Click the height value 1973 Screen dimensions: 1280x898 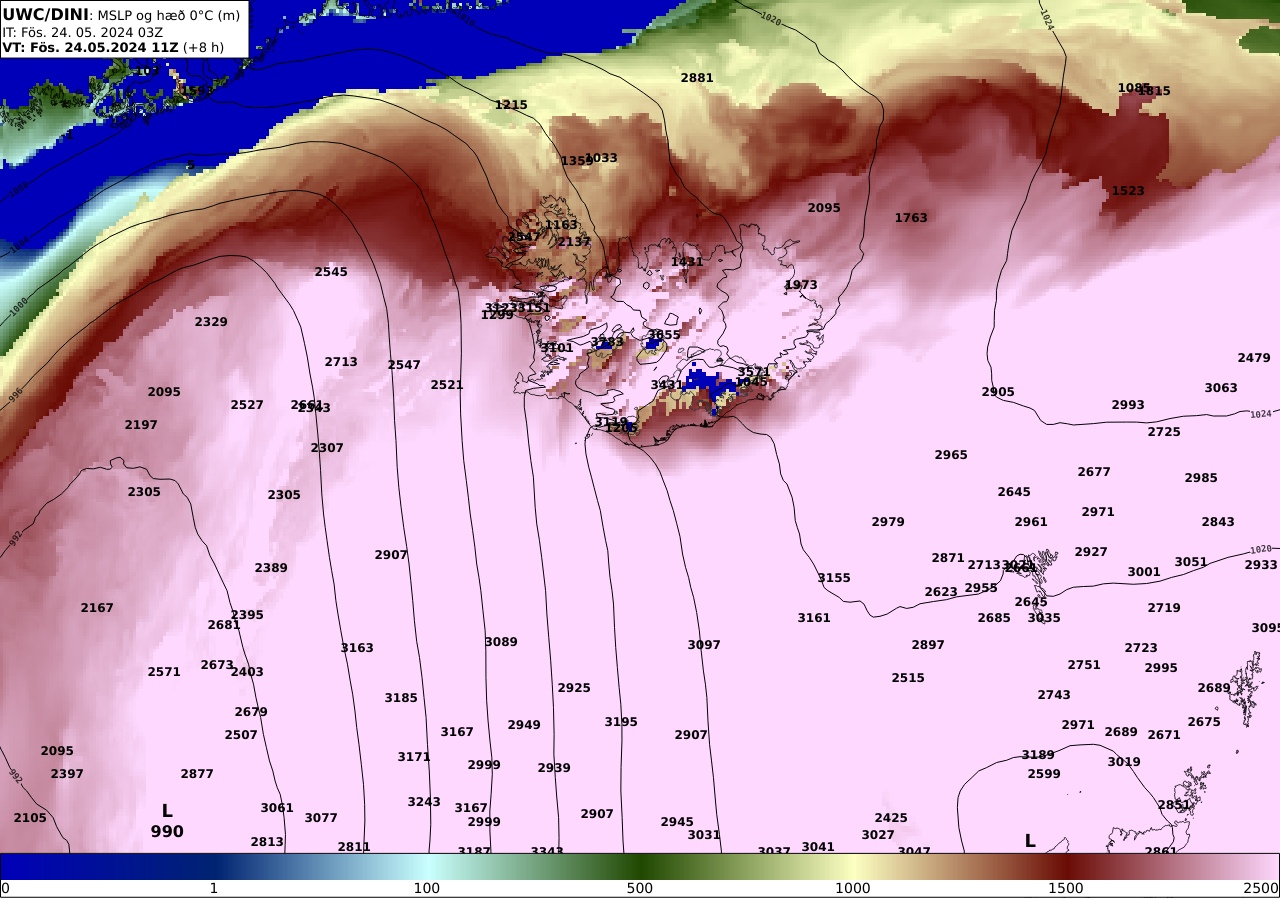(801, 285)
